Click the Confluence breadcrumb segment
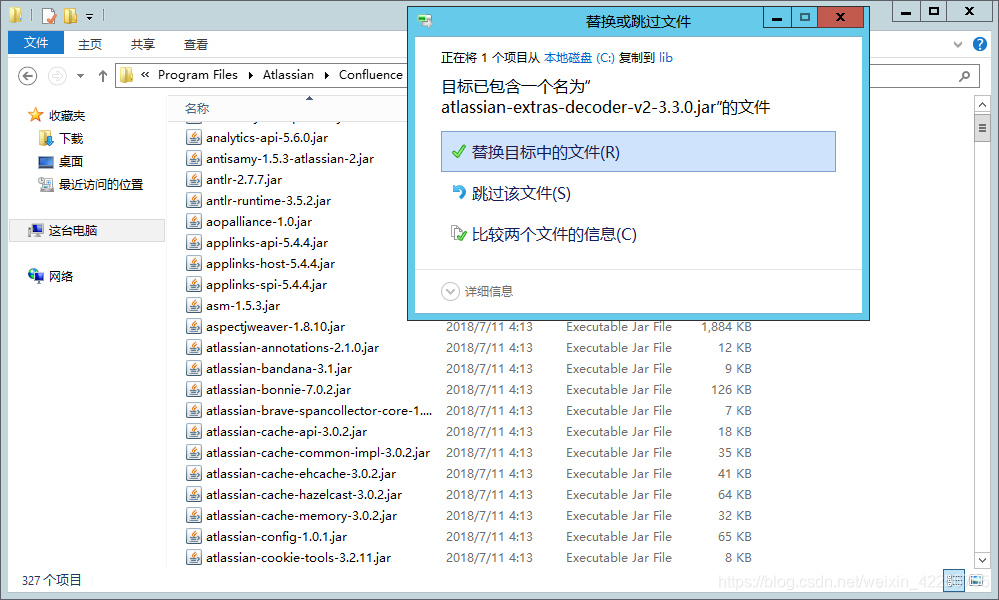The image size is (999, 600). click(371, 75)
